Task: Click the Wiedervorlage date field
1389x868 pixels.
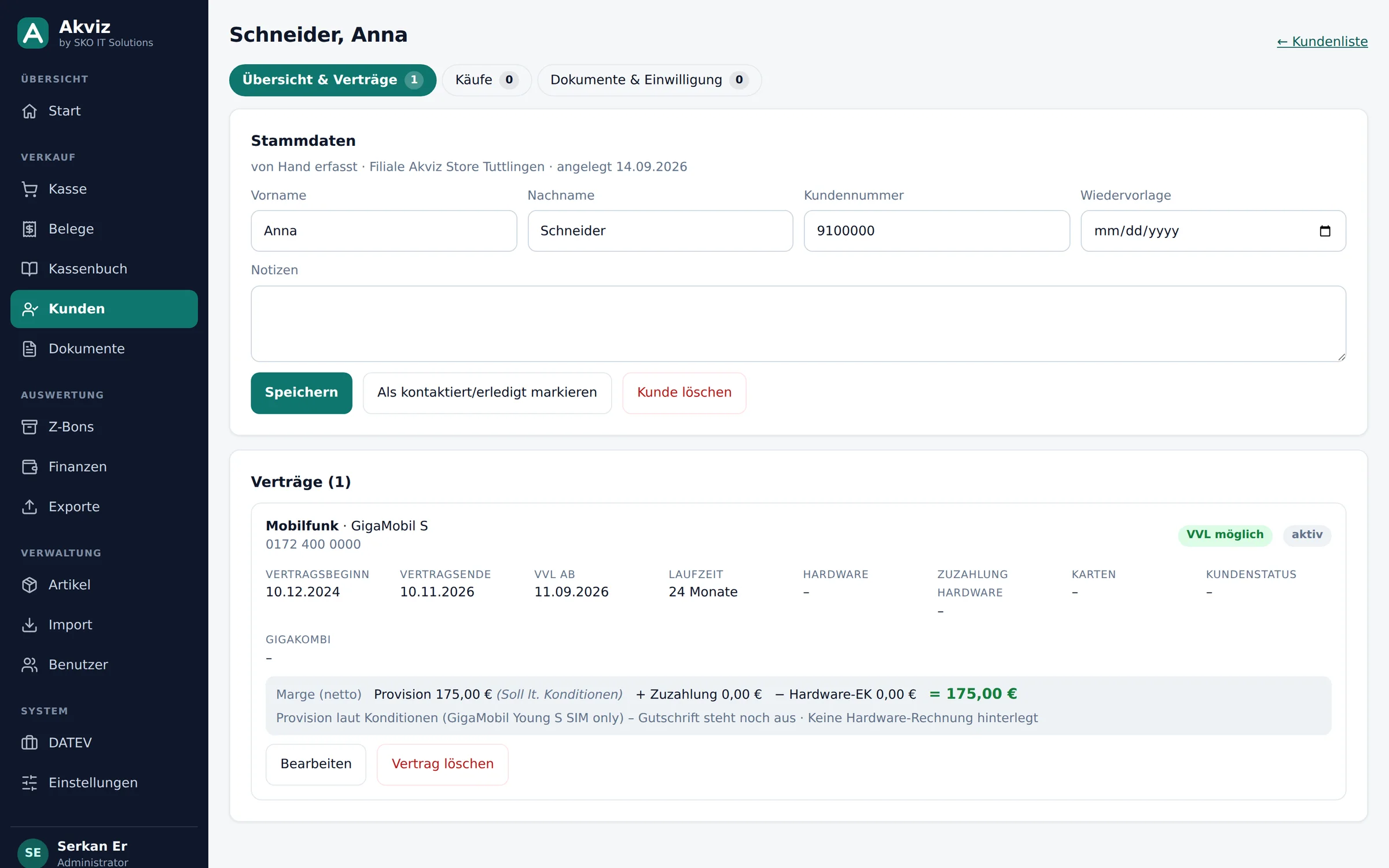Action: pyautogui.click(x=1213, y=231)
